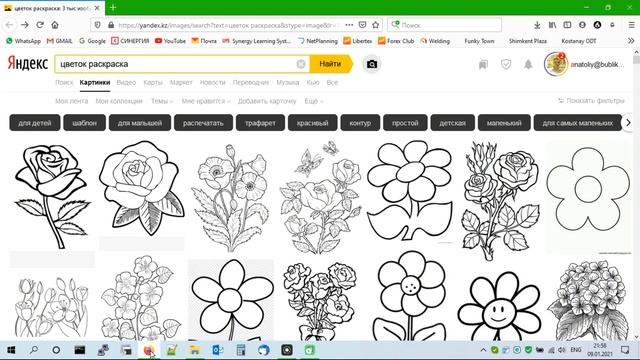Expand the Темы dropdown
The width and height of the screenshot is (640, 360).
162,101
